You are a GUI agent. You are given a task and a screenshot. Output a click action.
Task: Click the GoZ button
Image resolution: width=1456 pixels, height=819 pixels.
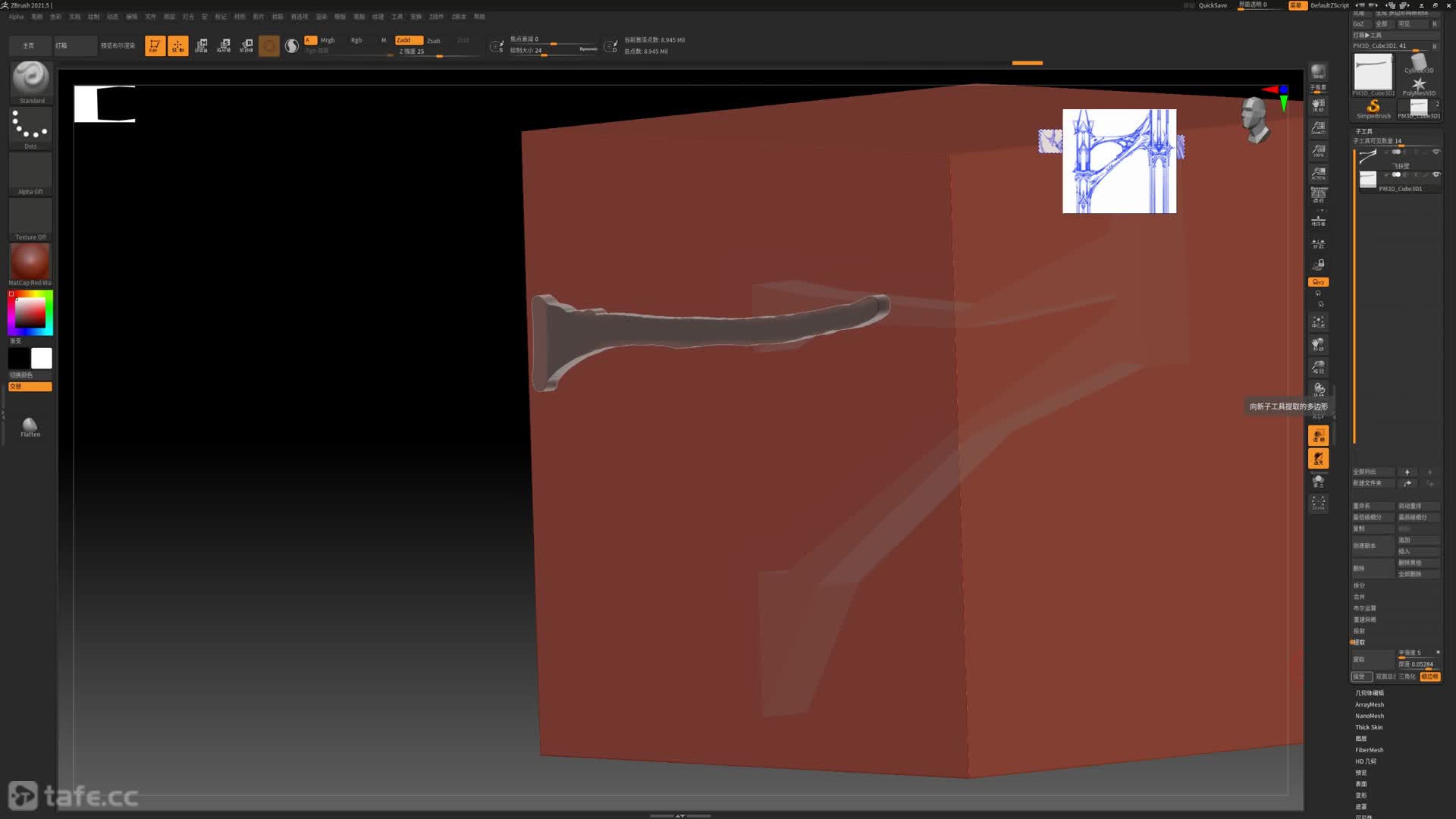click(x=1361, y=24)
